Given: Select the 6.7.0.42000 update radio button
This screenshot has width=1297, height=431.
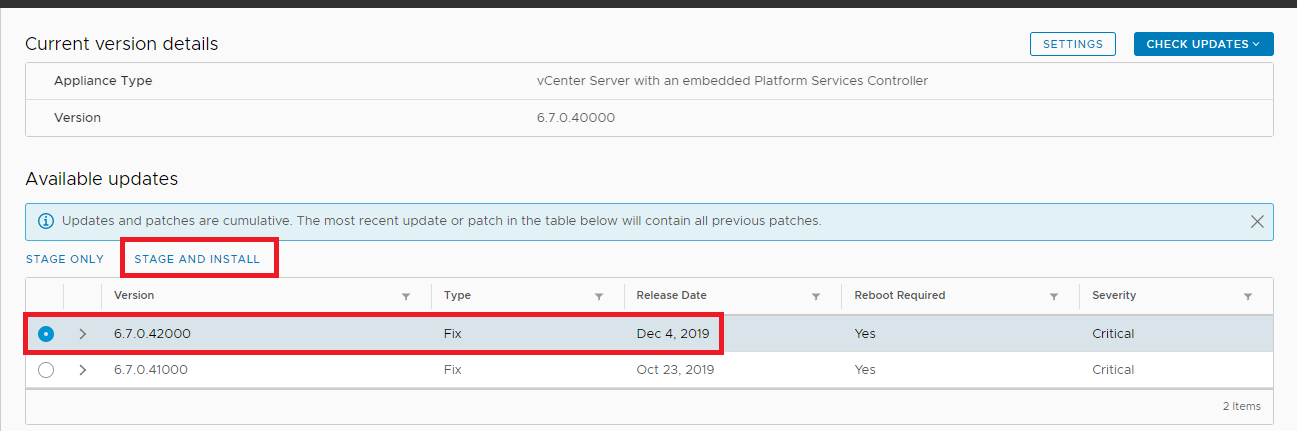Looking at the screenshot, I should tap(46, 334).
